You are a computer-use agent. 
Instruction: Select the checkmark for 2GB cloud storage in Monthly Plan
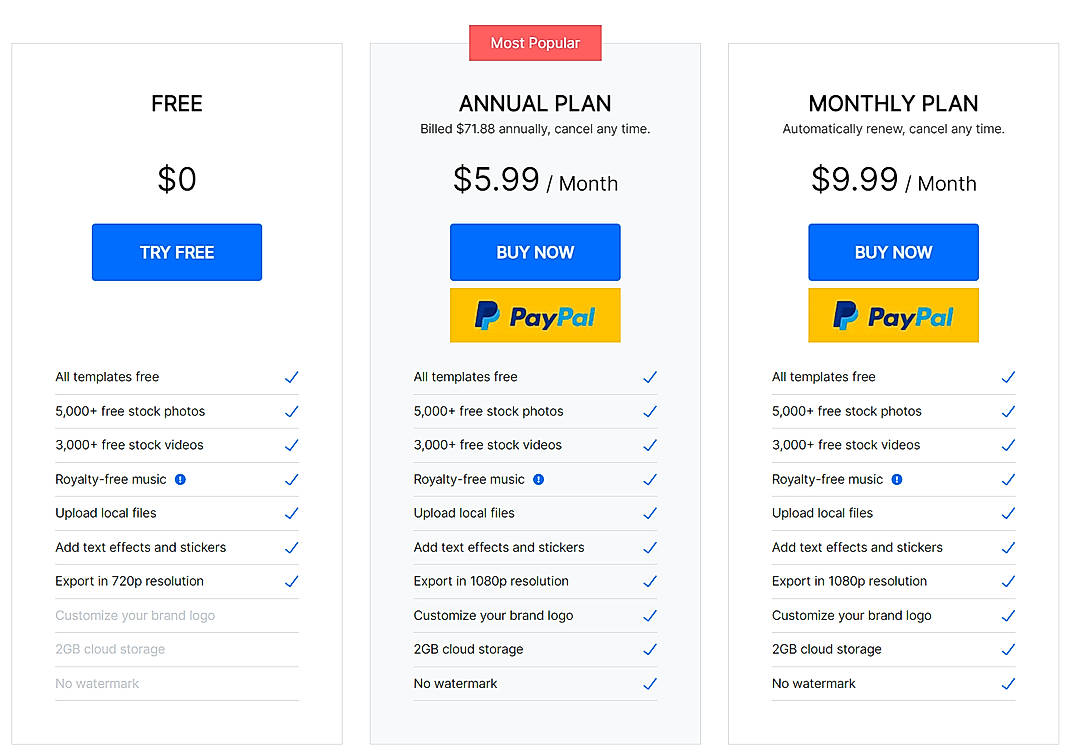[x=1008, y=649]
